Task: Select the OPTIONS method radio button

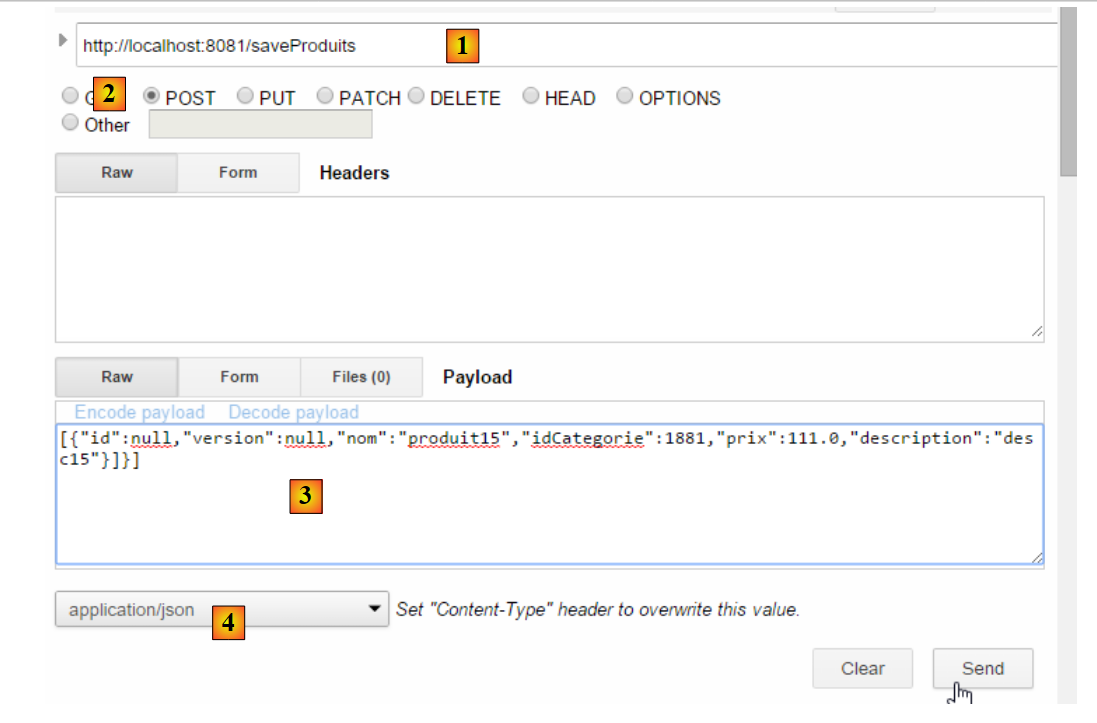Action: [x=625, y=96]
